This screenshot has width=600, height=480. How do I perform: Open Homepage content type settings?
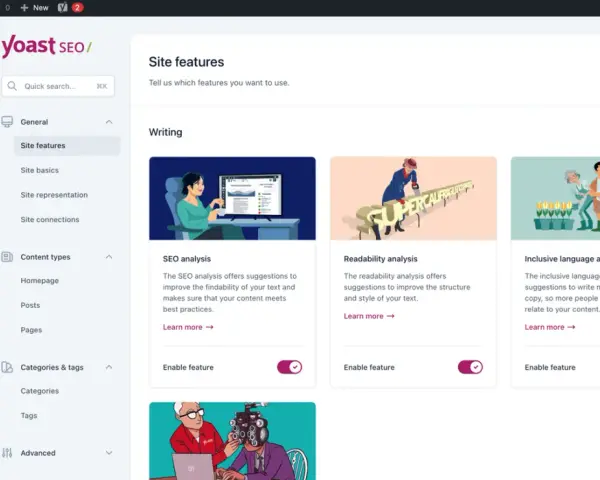[x=40, y=281]
